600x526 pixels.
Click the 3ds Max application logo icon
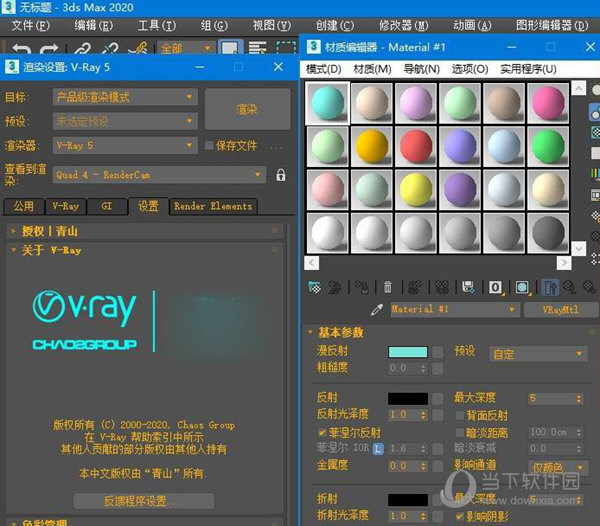[8, 7]
